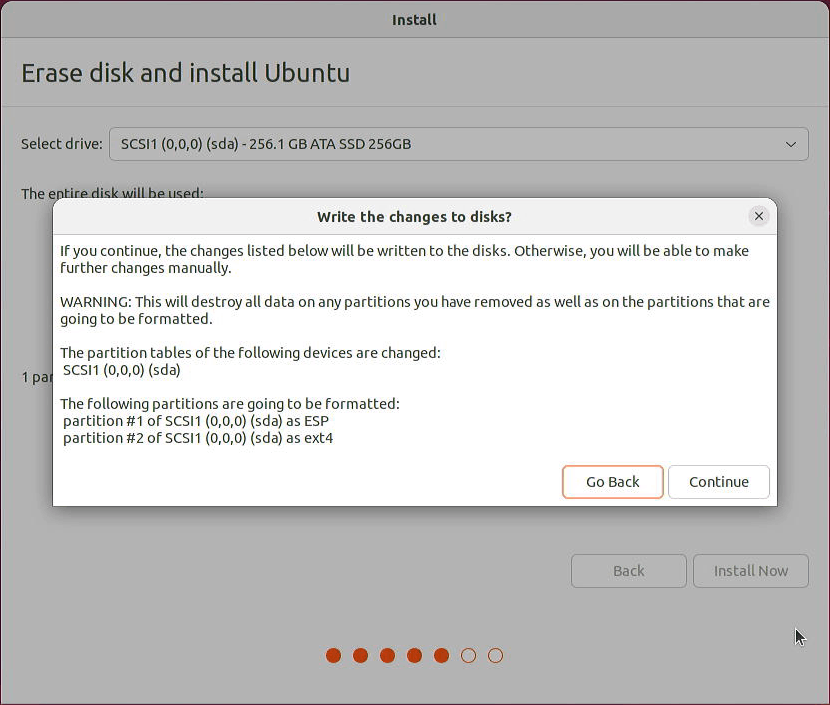Click the Install Now button
This screenshot has width=830, height=705.
click(x=751, y=571)
